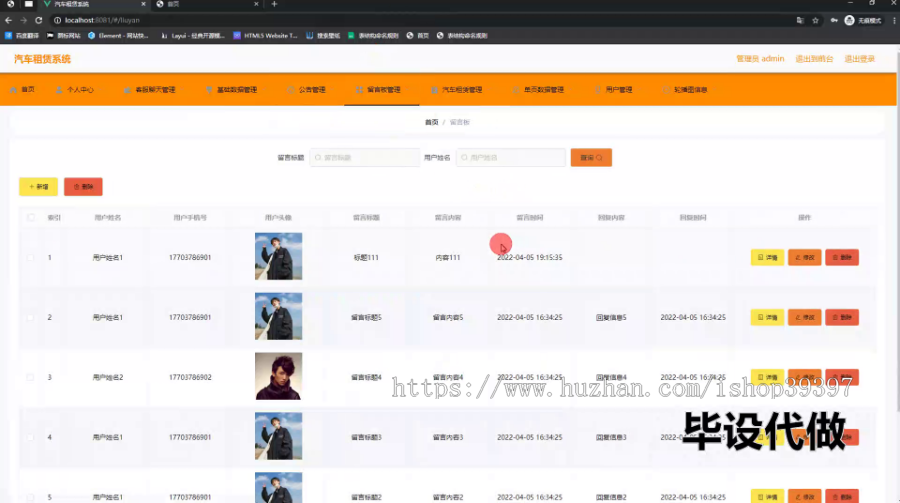Click the 退出到前台 link

(x=814, y=59)
